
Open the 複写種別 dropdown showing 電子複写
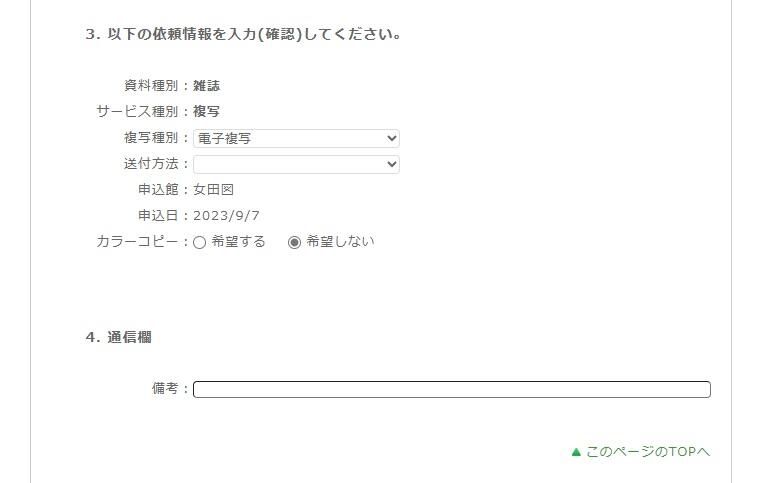pyautogui.click(x=296, y=138)
